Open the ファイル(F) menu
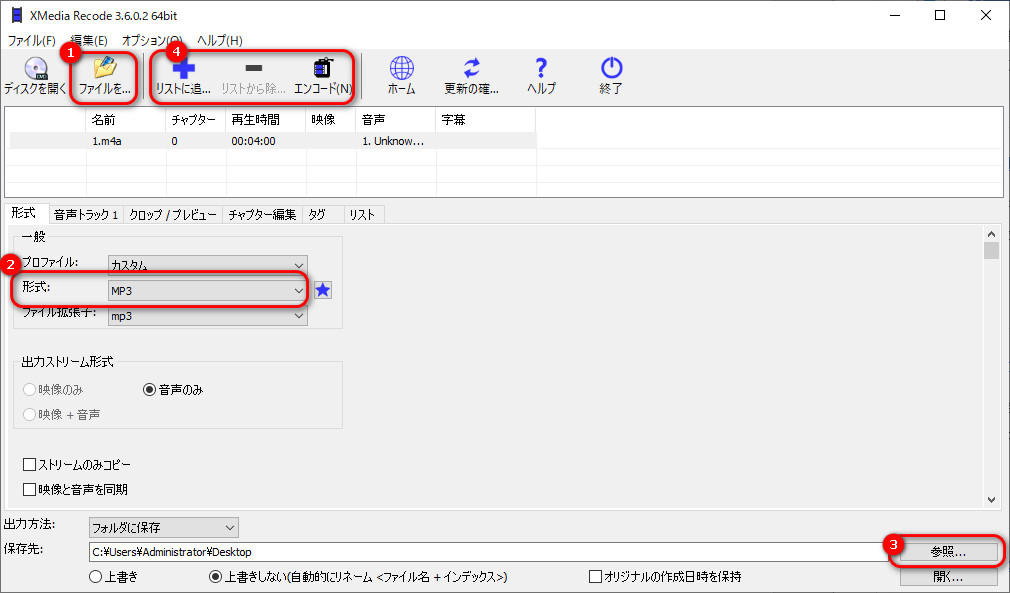Image resolution: width=1010 pixels, height=593 pixels. (x=31, y=41)
